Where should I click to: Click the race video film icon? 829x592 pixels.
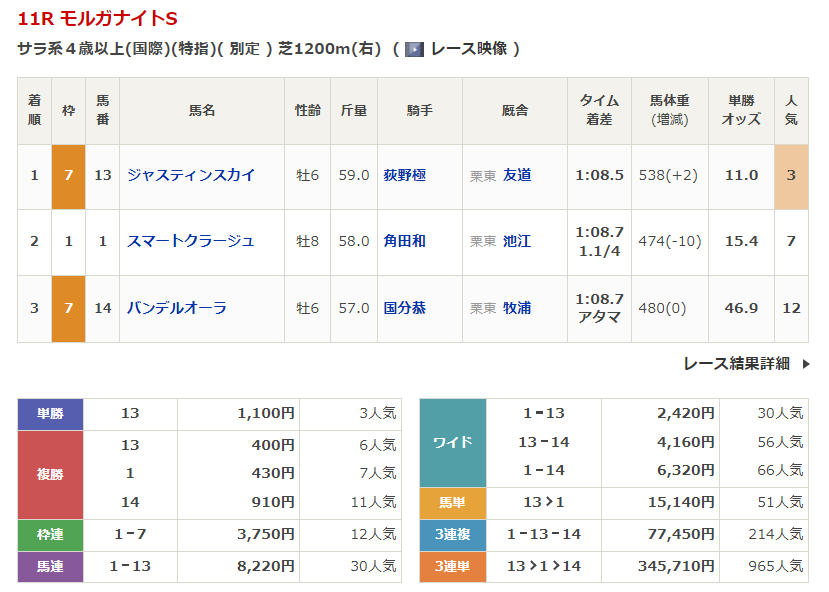[414, 49]
